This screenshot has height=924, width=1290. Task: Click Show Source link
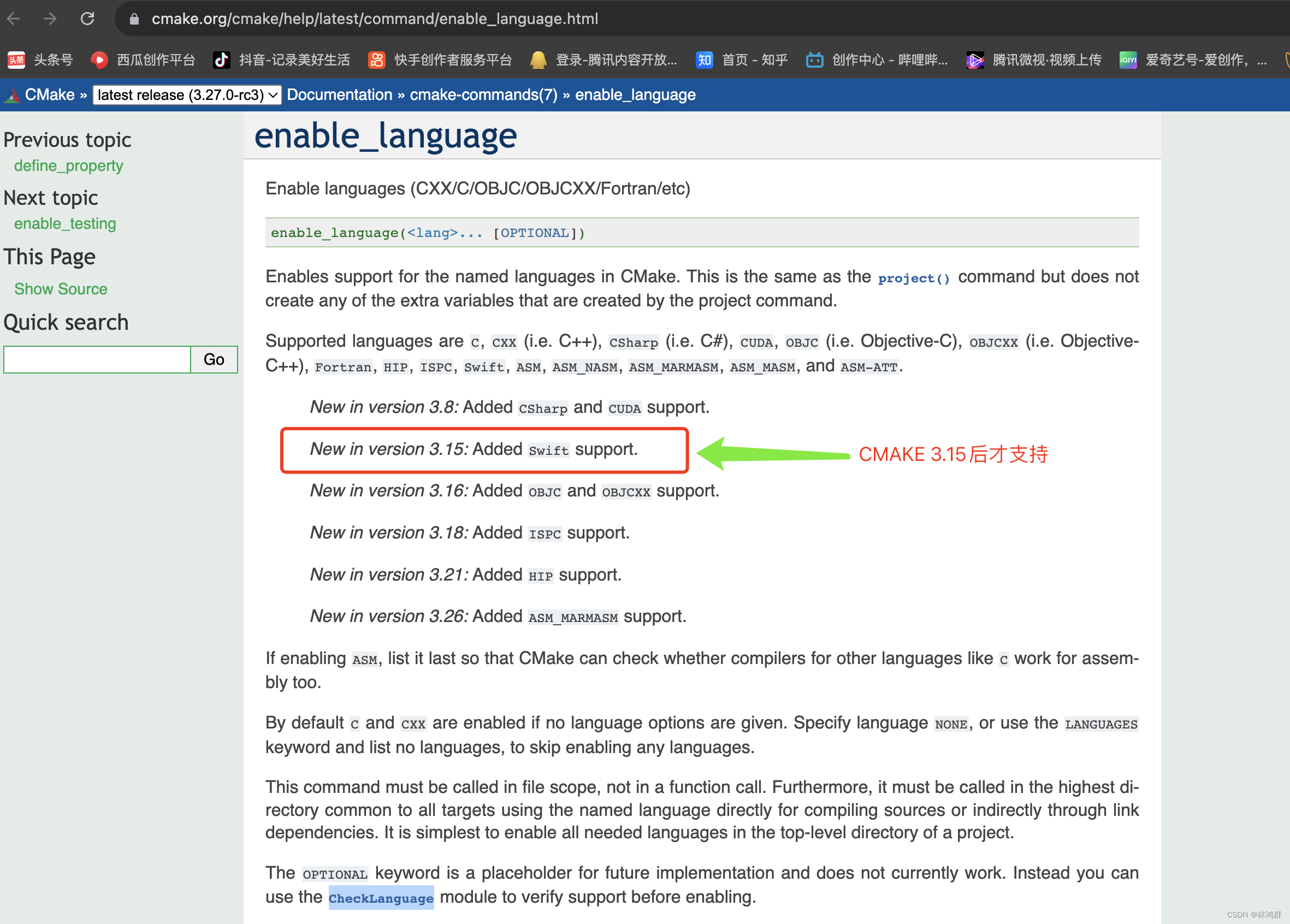click(61, 289)
